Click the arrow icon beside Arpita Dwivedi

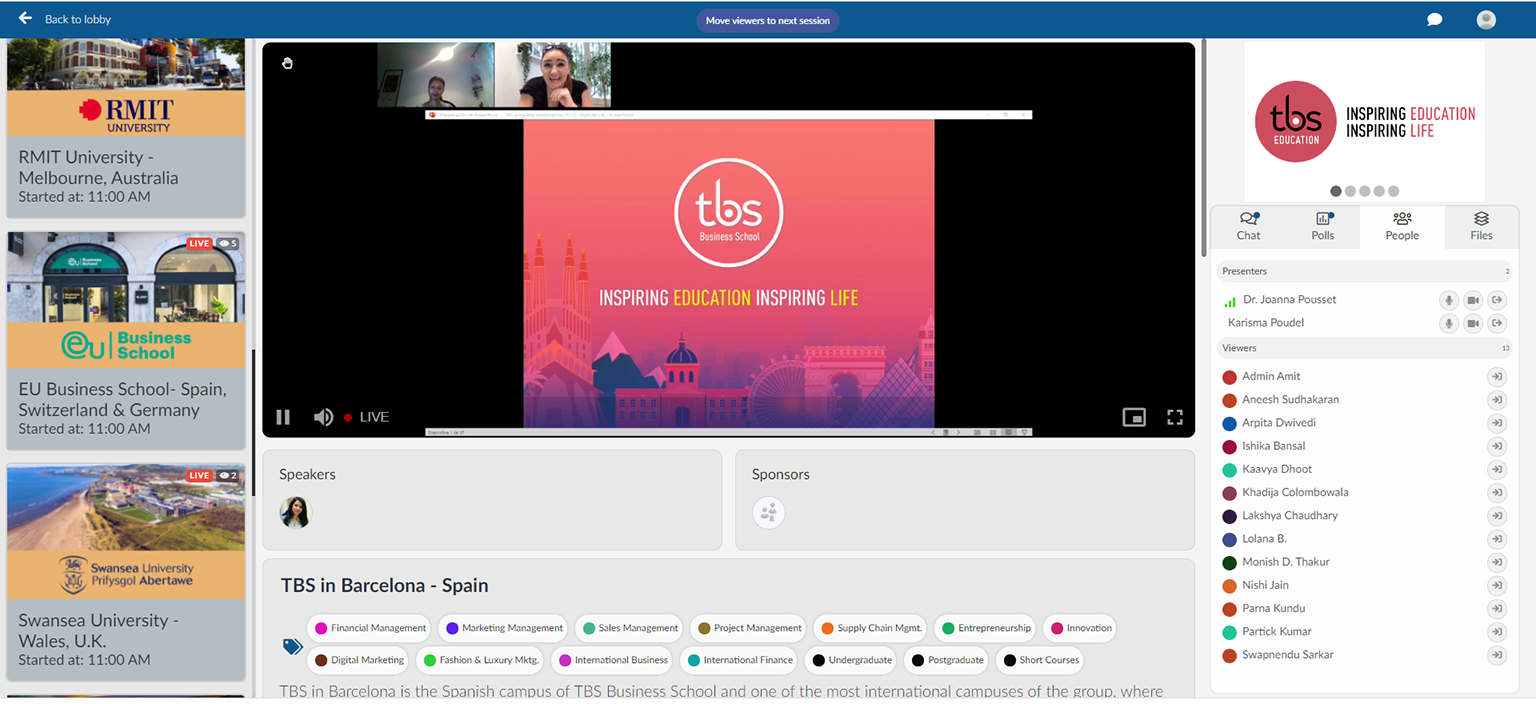[x=1497, y=423]
